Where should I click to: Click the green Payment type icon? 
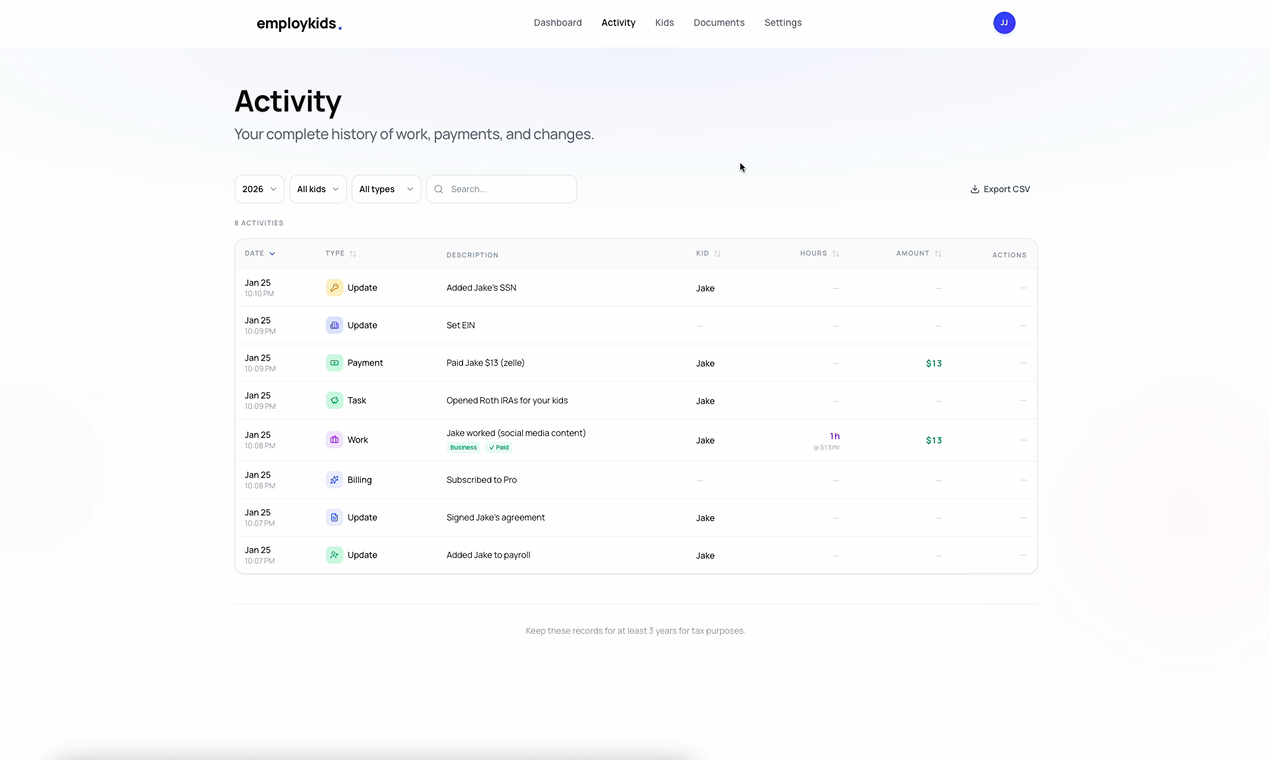[x=334, y=363]
